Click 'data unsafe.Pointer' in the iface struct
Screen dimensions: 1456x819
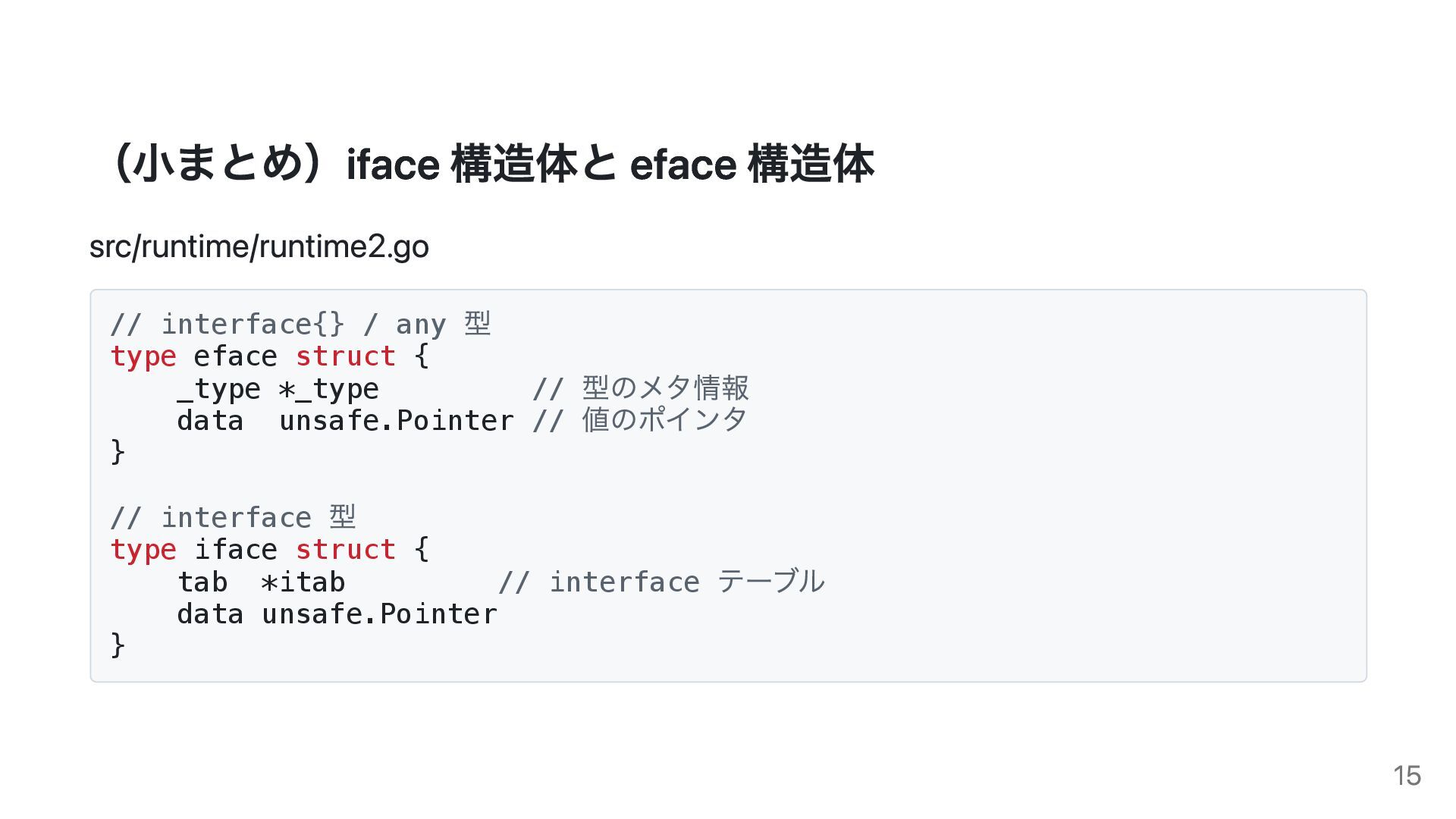(337, 614)
